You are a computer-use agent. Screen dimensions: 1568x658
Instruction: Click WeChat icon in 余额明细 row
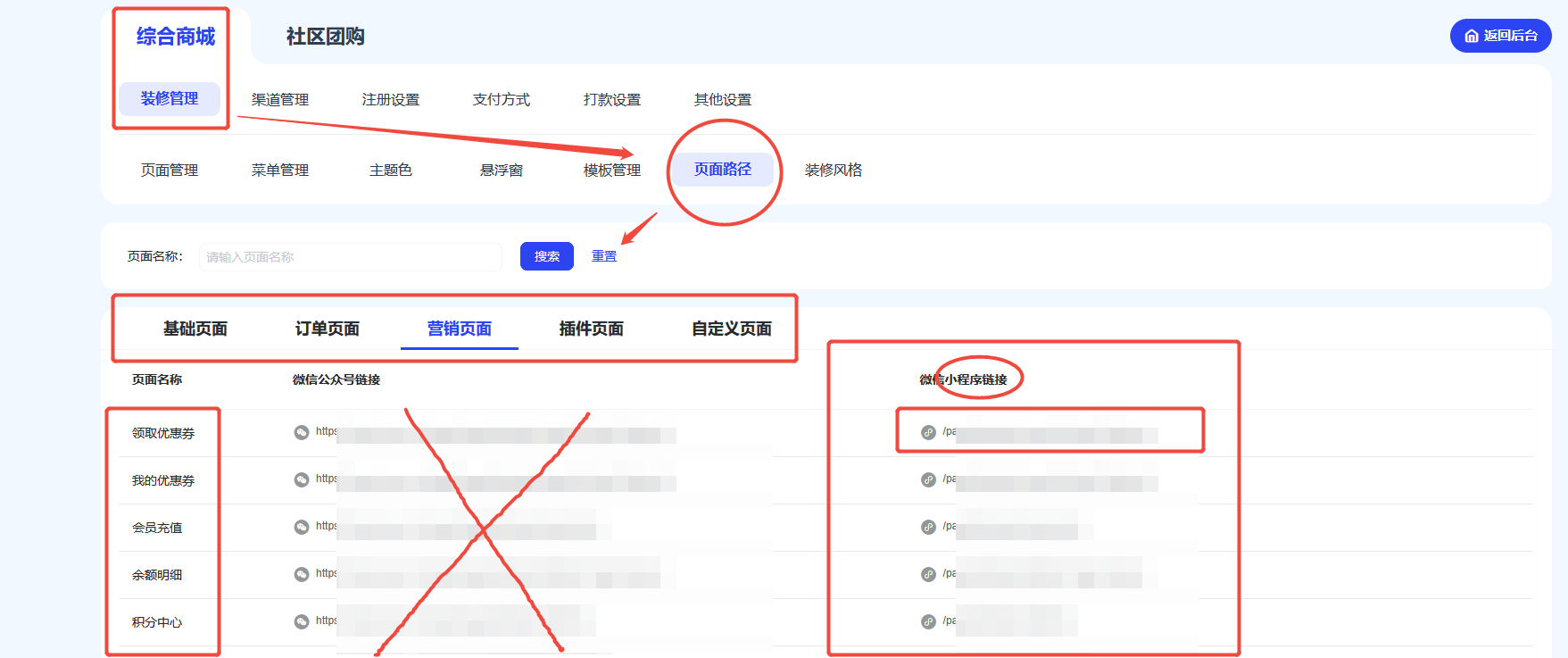(302, 575)
